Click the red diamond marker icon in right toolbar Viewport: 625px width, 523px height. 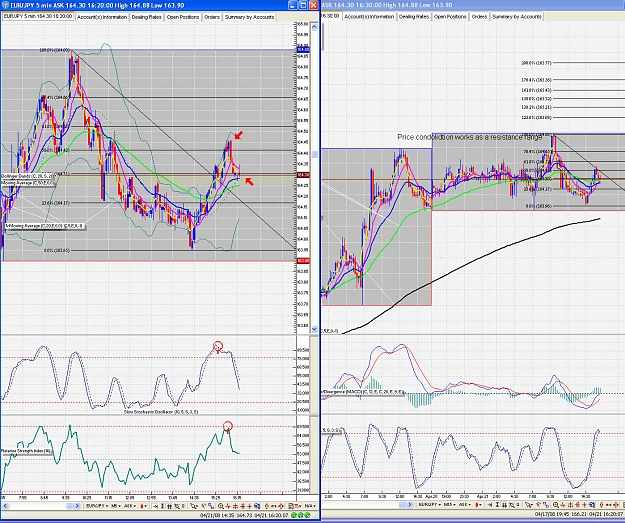[616, 505]
